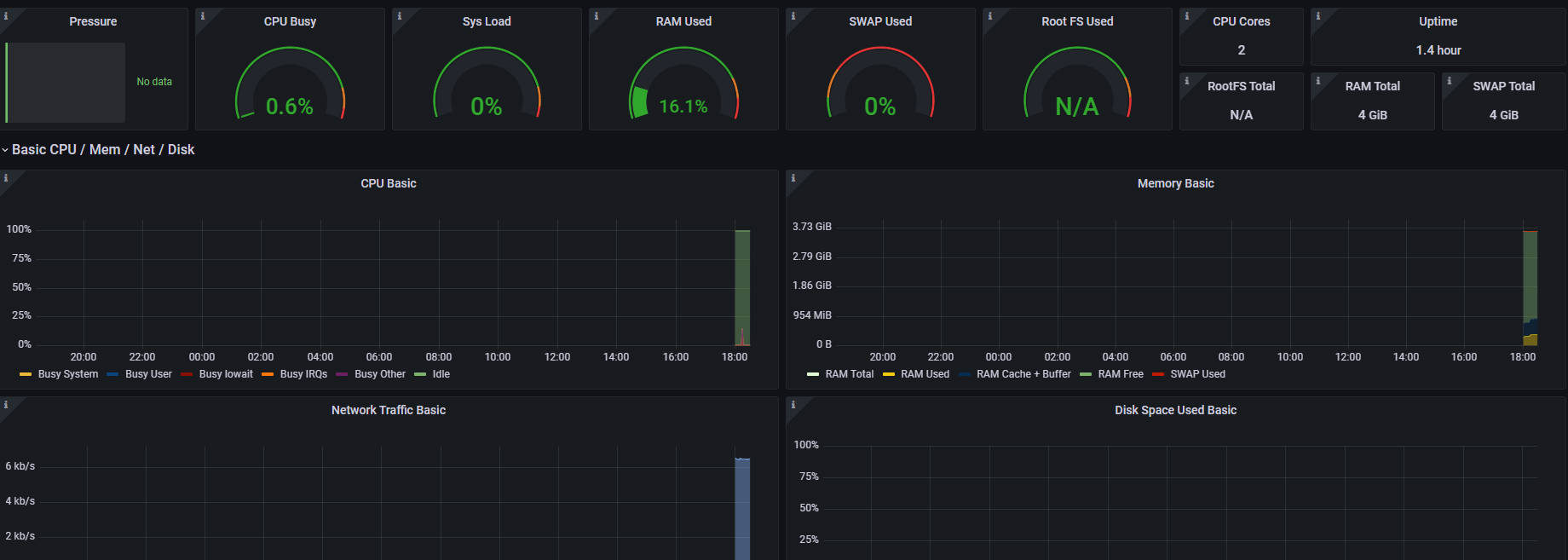Click the info icon on Network Traffic Basic panel
This screenshot has height=560, width=1568.
5,404
